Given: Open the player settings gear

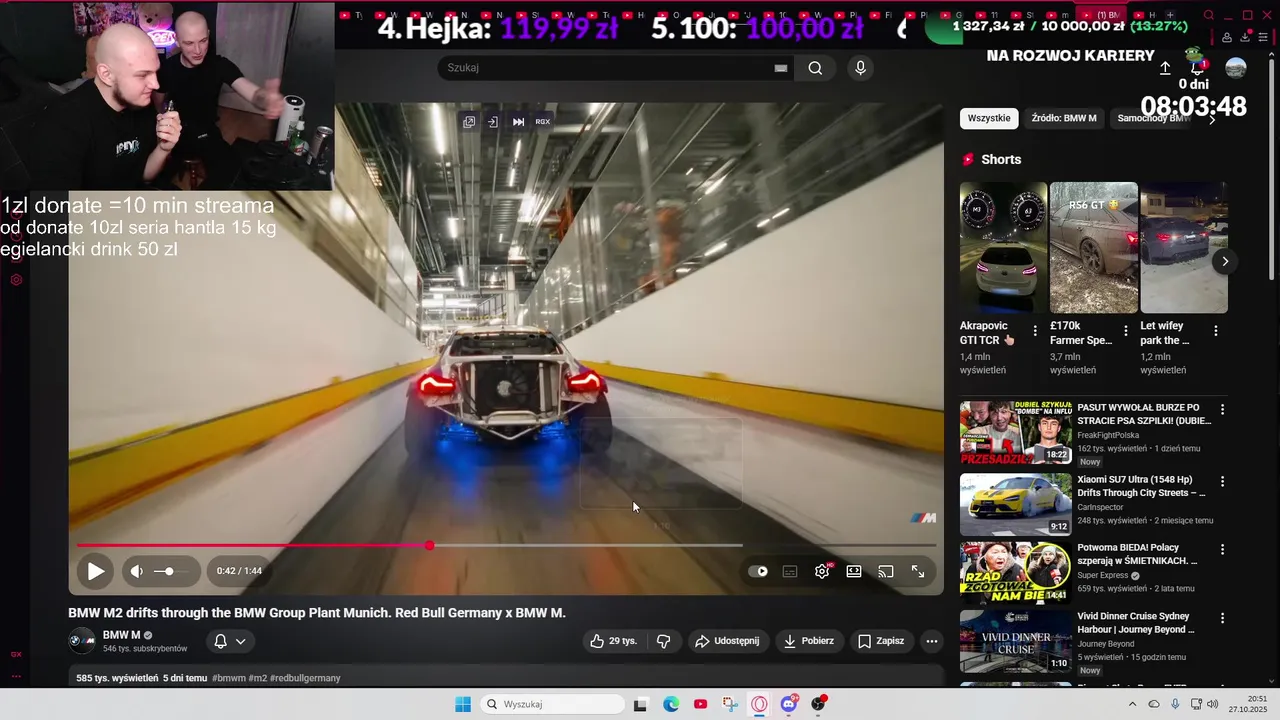Looking at the screenshot, I should tap(822, 571).
